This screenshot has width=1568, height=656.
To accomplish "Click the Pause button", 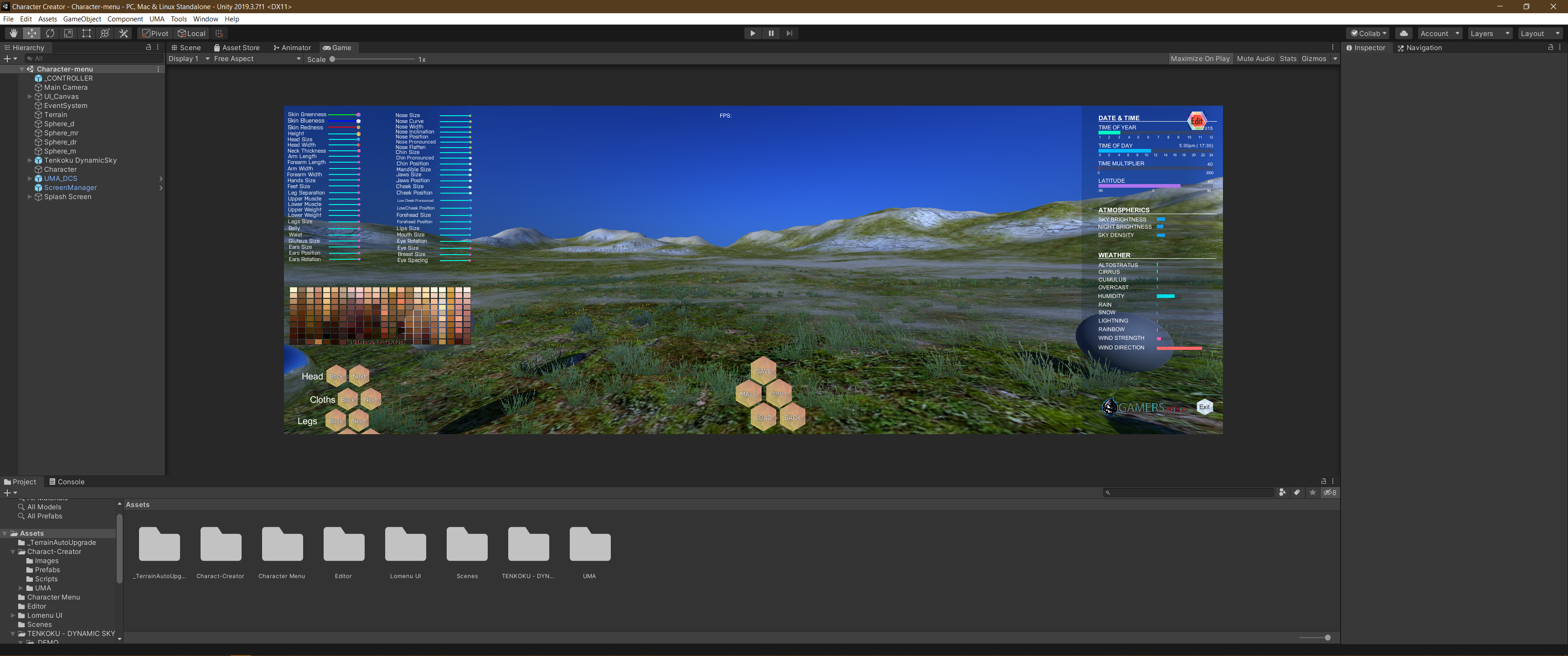I will pyautogui.click(x=771, y=33).
